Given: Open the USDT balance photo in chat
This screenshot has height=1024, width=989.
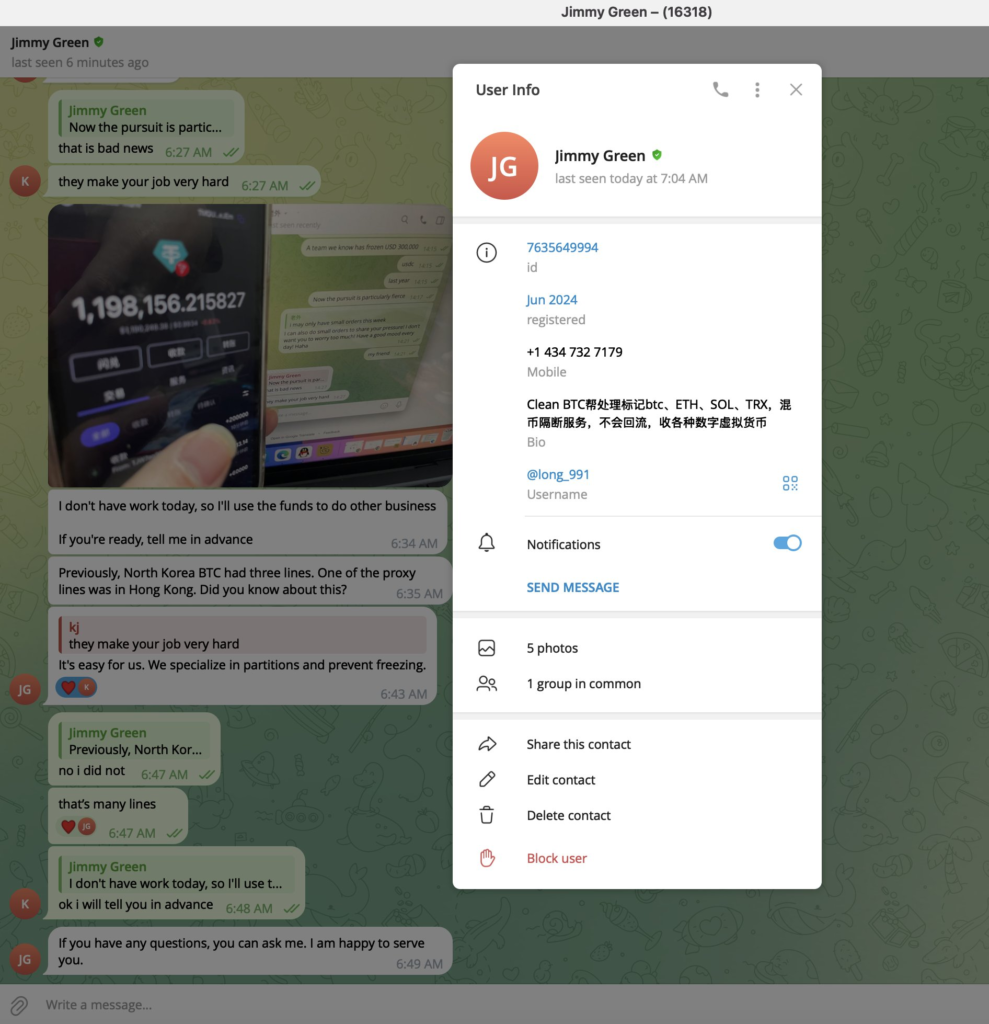Looking at the screenshot, I should (x=250, y=345).
